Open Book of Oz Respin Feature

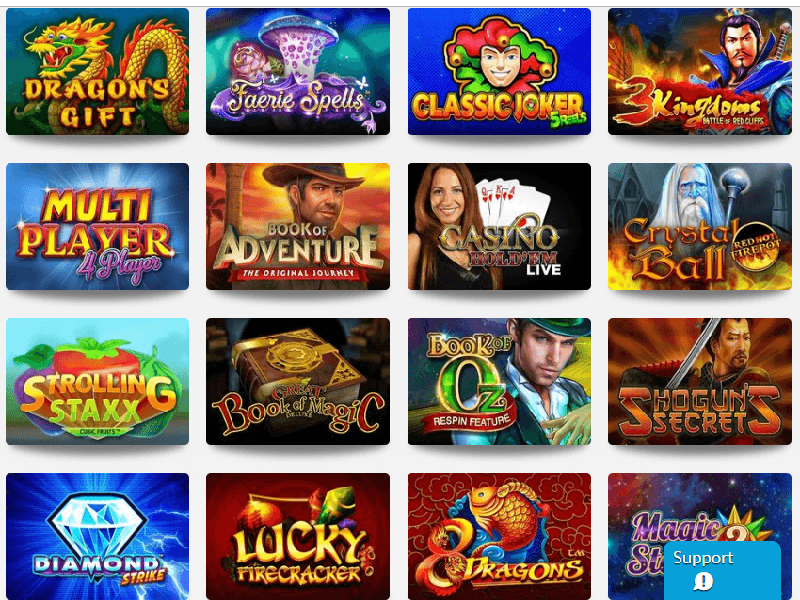499,382
